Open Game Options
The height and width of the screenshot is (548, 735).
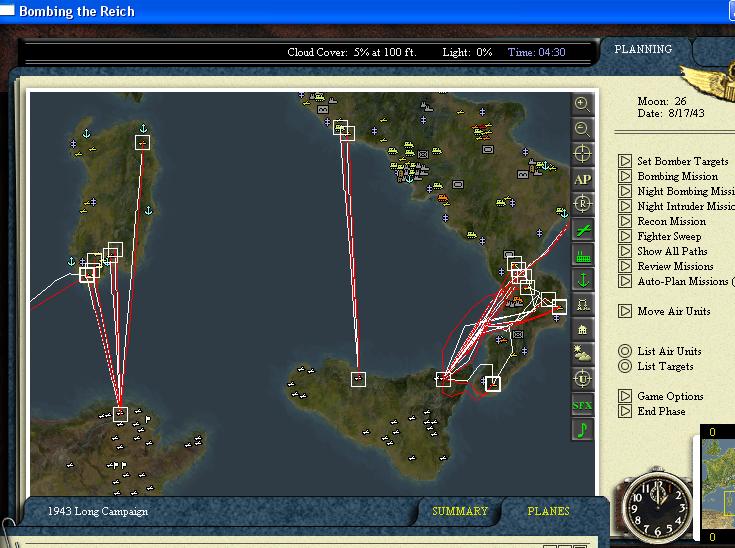point(670,396)
